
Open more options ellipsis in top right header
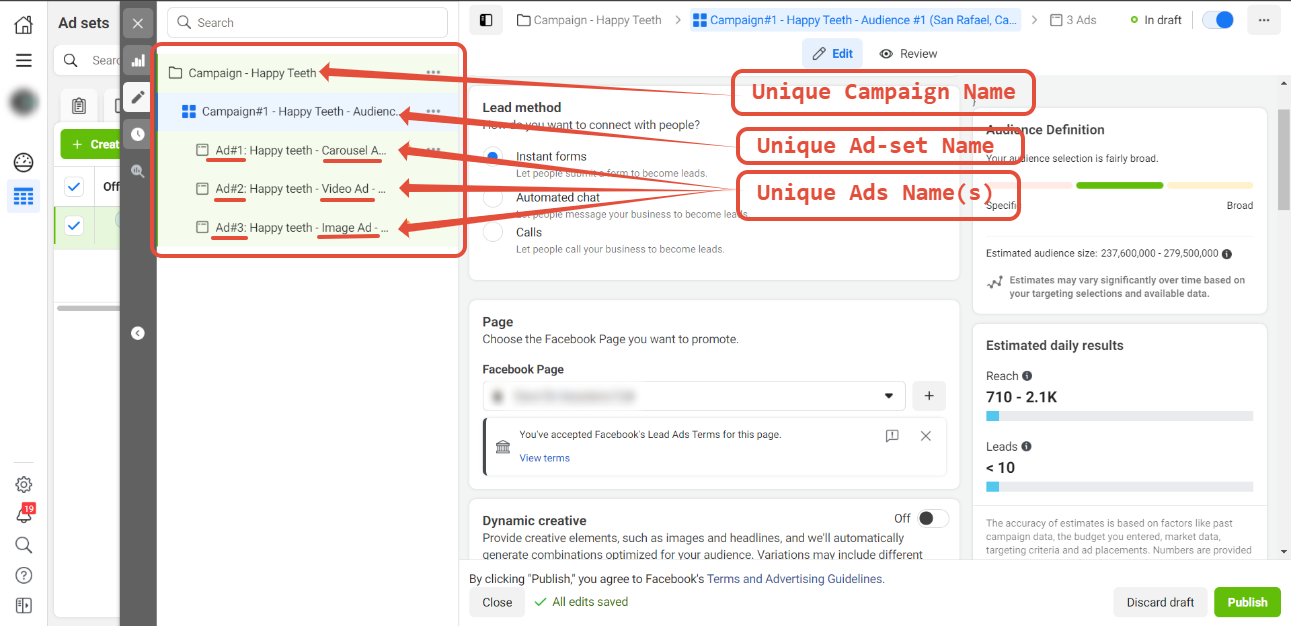pyautogui.click(x=1265, y=20)
